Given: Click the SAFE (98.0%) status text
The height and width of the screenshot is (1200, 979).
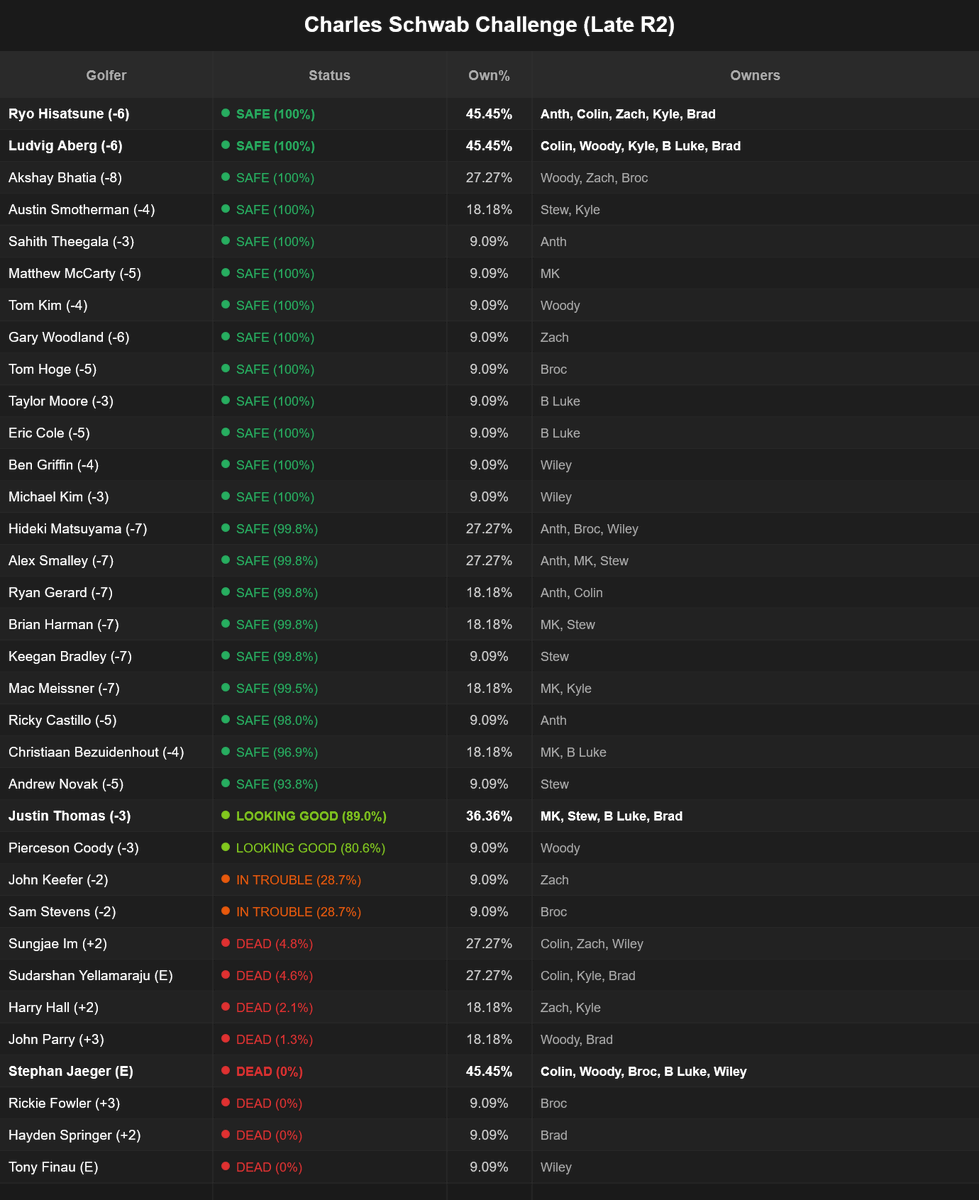Looking at the screenshot, I should point(277,721).
